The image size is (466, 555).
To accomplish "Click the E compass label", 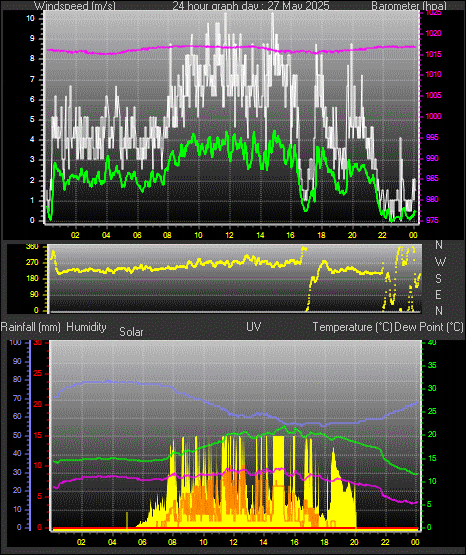I will click(438, 294).
